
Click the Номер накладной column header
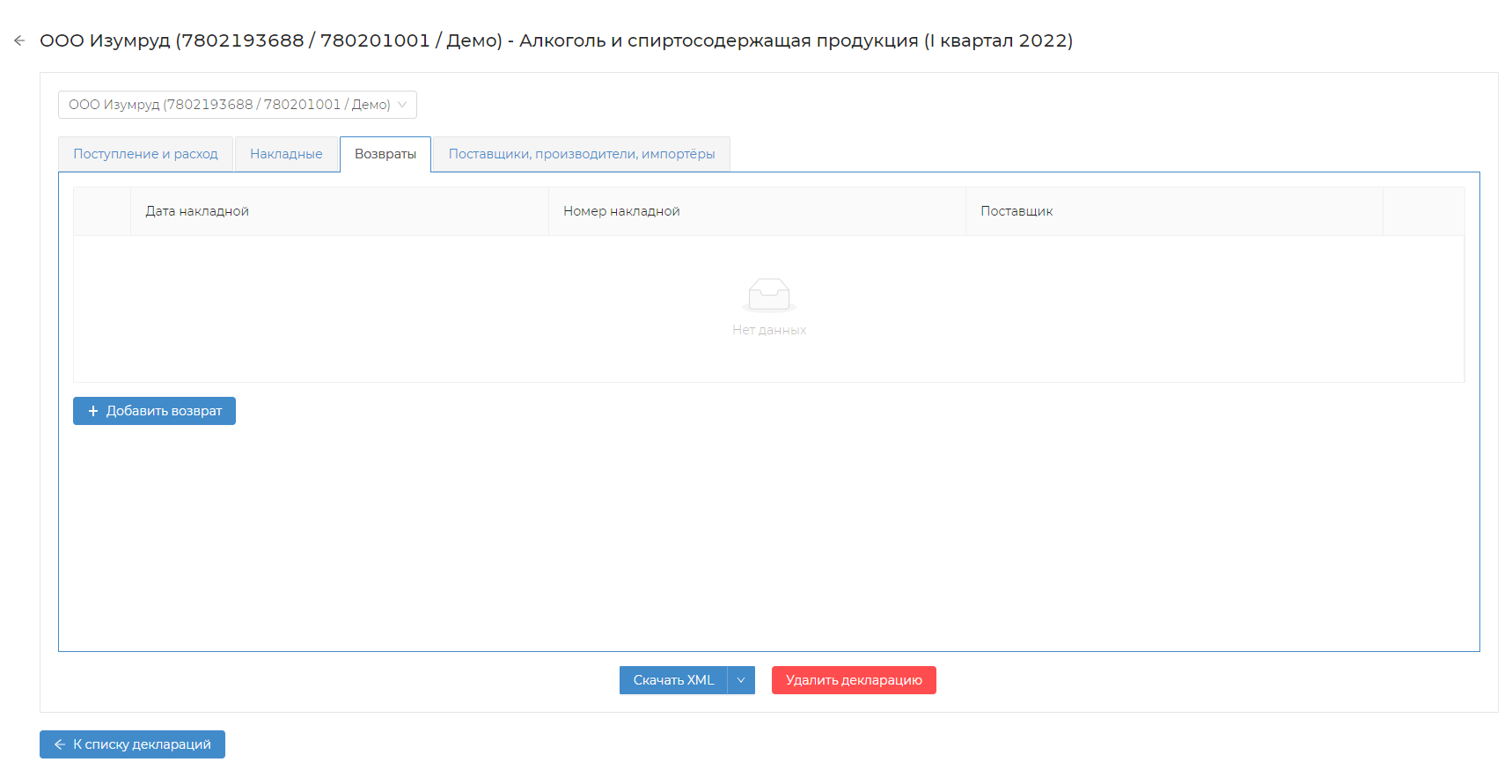point(621,211)
